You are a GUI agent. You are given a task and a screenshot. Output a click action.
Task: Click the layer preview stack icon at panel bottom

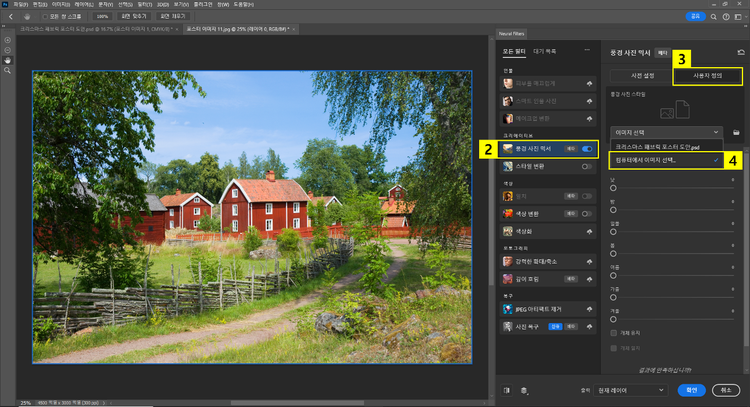pyautogui.click(x=524, y=390)
